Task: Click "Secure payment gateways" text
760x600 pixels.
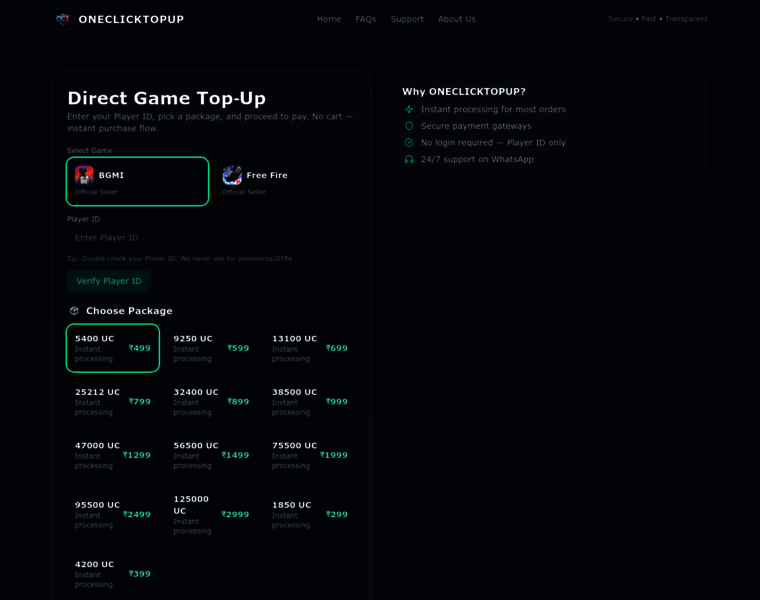Action: pyautogui.click(x=476, y=126)
